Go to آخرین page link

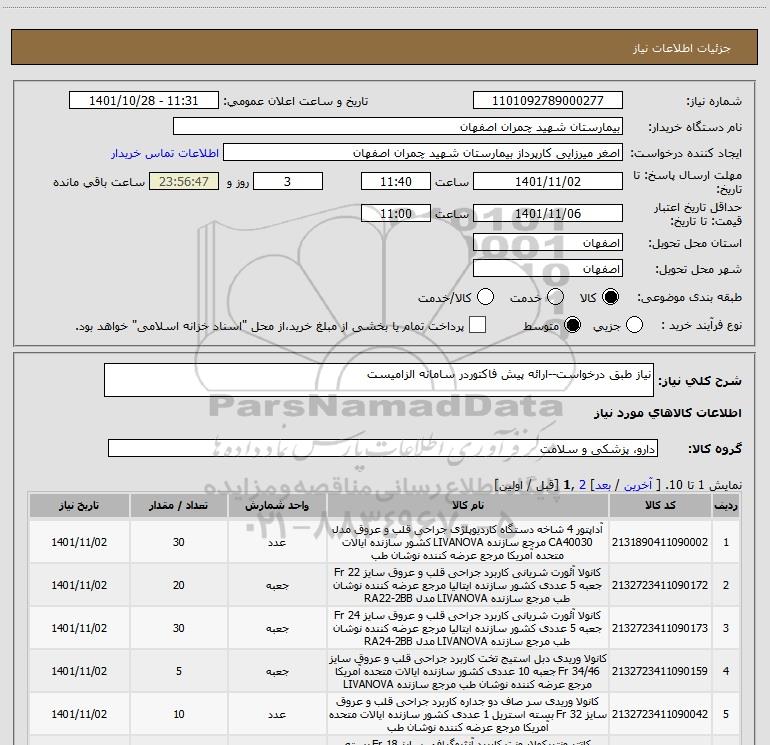point(638,485)
